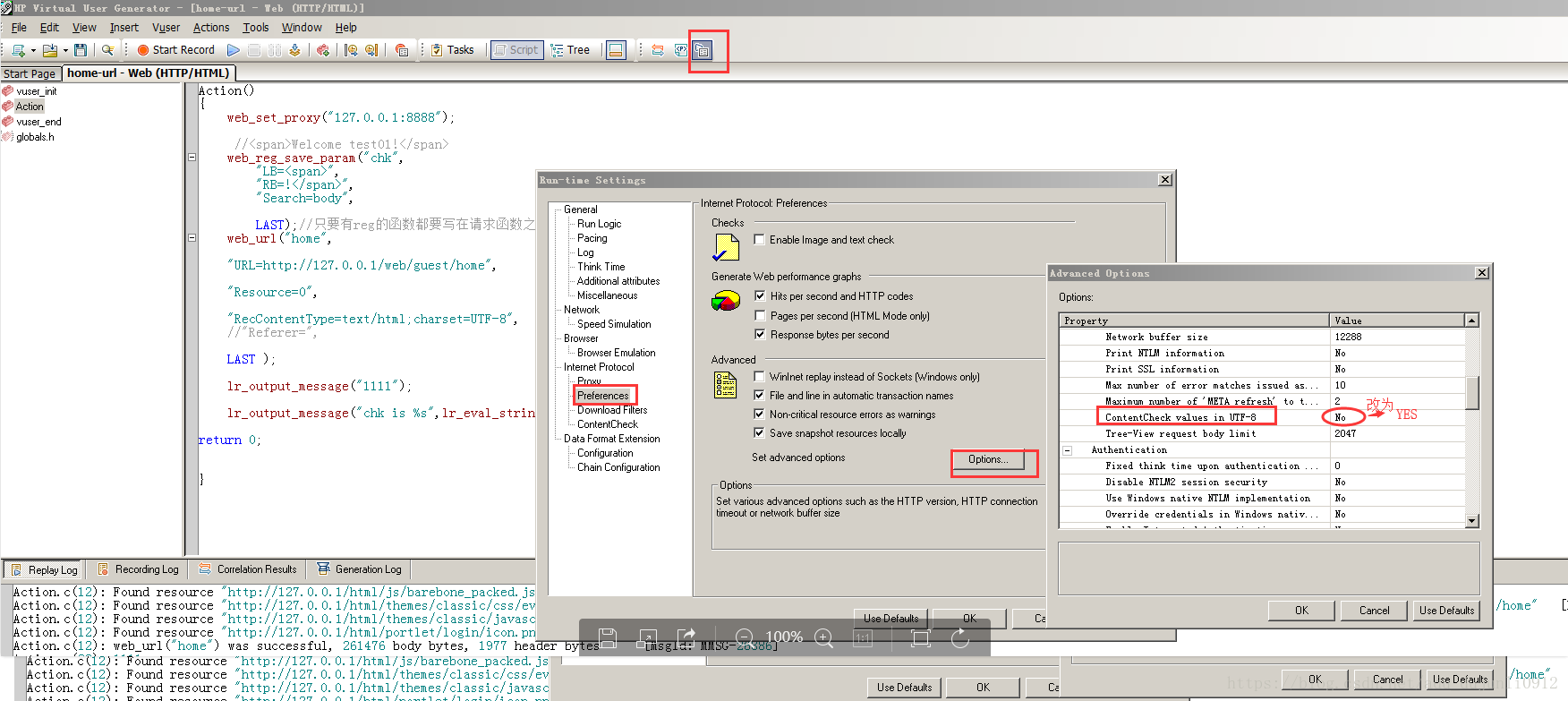Click the Find magnifier toolbar icon
This screenshot has height=701, width=1568.
[108, 50]
